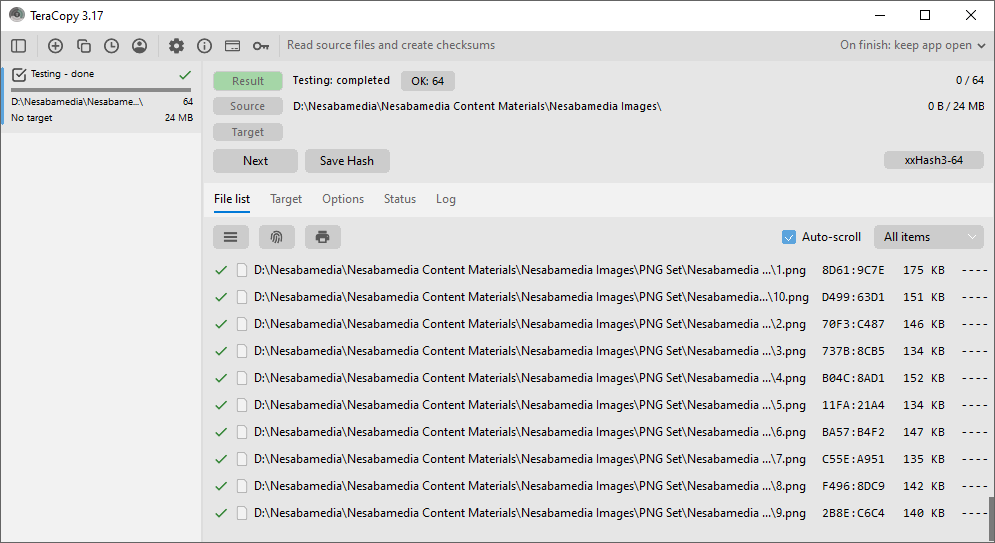Viewport: 995px width, 543px height.
Task: Switch to the Options tab
Action: tap(343, 199)
